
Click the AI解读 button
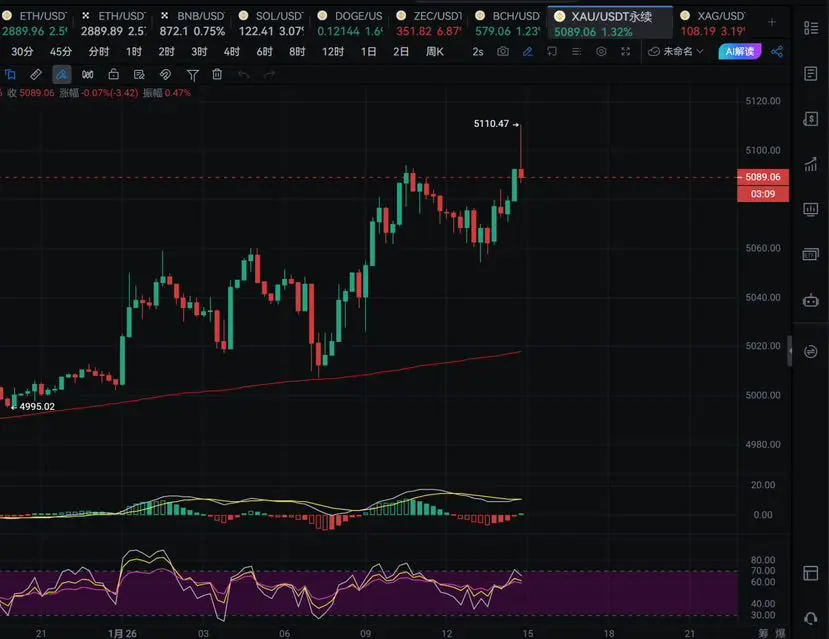click(740, 51)
